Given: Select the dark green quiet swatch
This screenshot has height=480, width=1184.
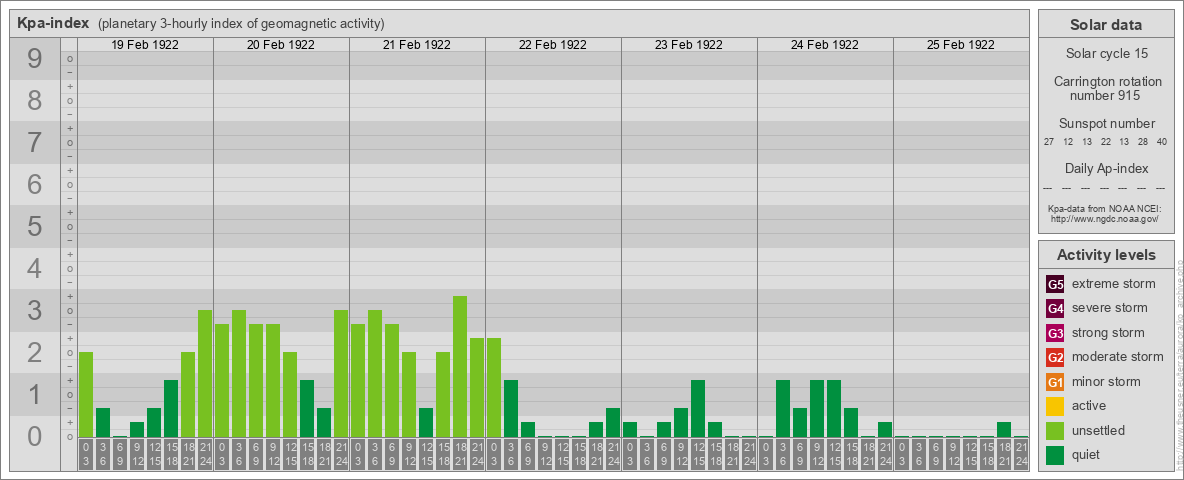Looking at the screenshot, I should click(x=1055, y=455).
